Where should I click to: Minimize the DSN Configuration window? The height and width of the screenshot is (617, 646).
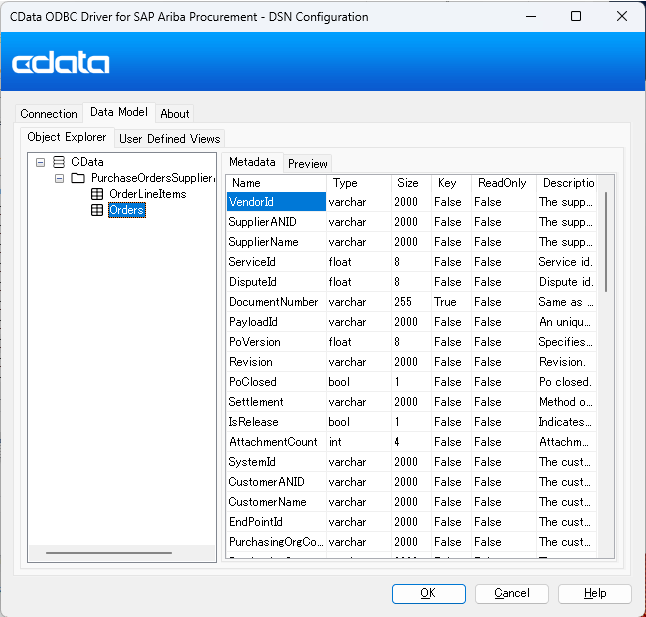[x=531, y=16]
